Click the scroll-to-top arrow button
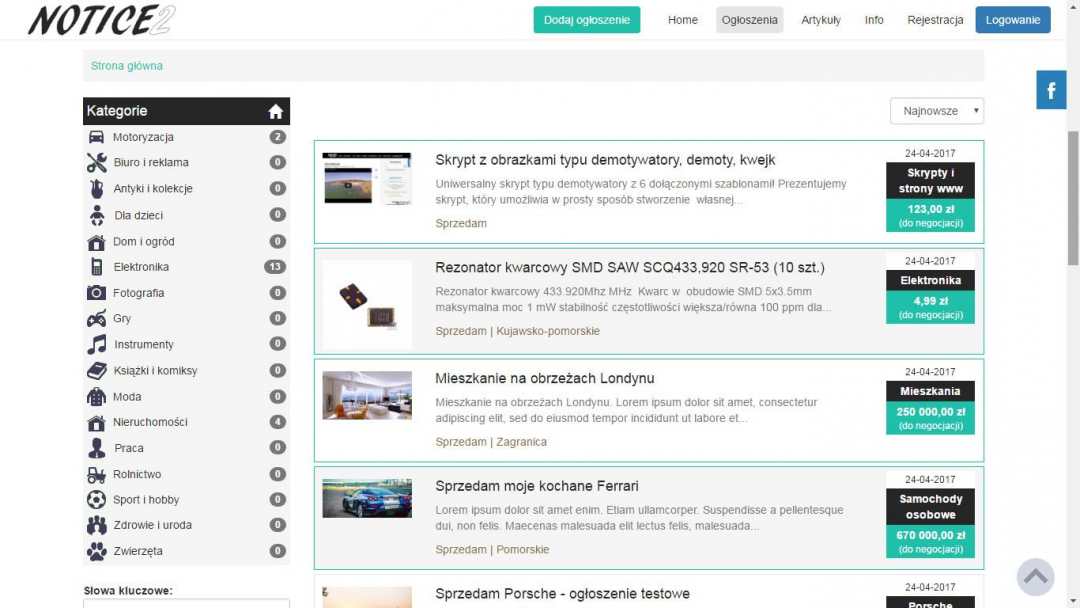Image resolution: width=1080 pixels, height=608 pixels. click(1035, 577)
